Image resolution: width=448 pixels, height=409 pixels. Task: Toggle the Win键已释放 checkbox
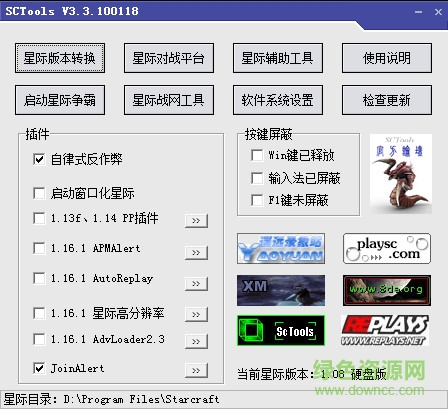(257, 155)
